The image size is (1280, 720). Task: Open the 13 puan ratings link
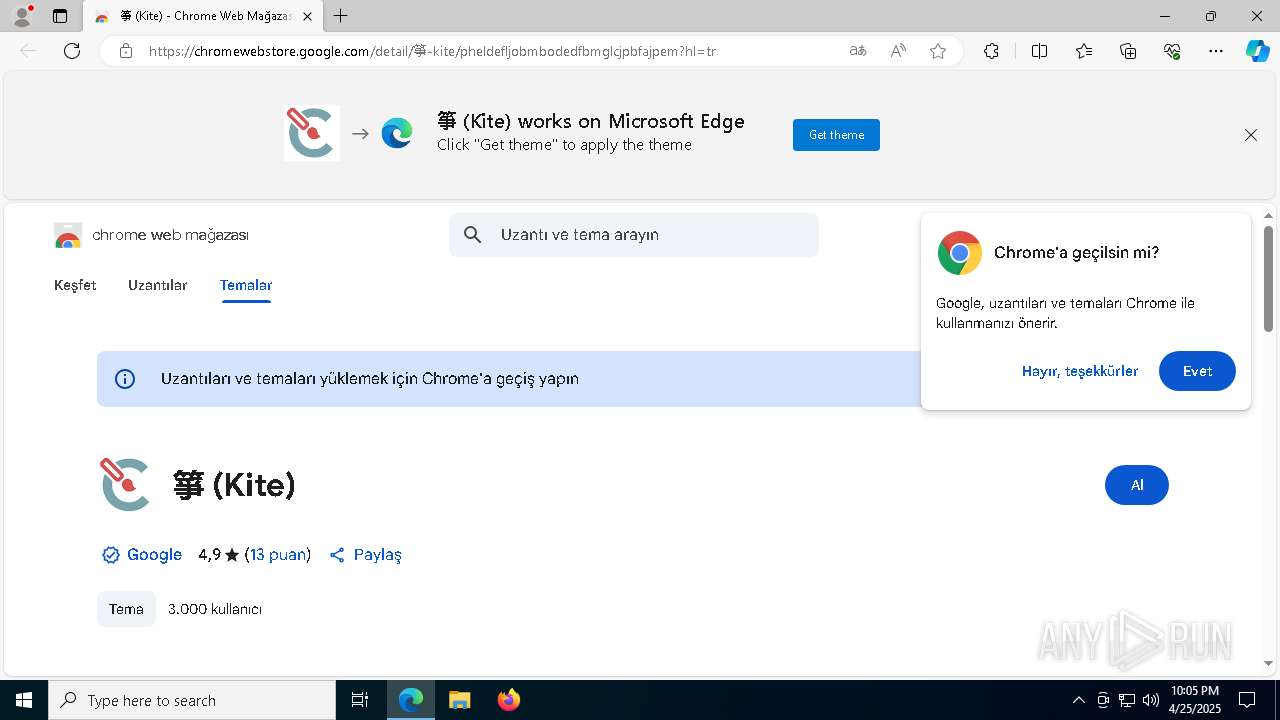click(x=278, y=555)
